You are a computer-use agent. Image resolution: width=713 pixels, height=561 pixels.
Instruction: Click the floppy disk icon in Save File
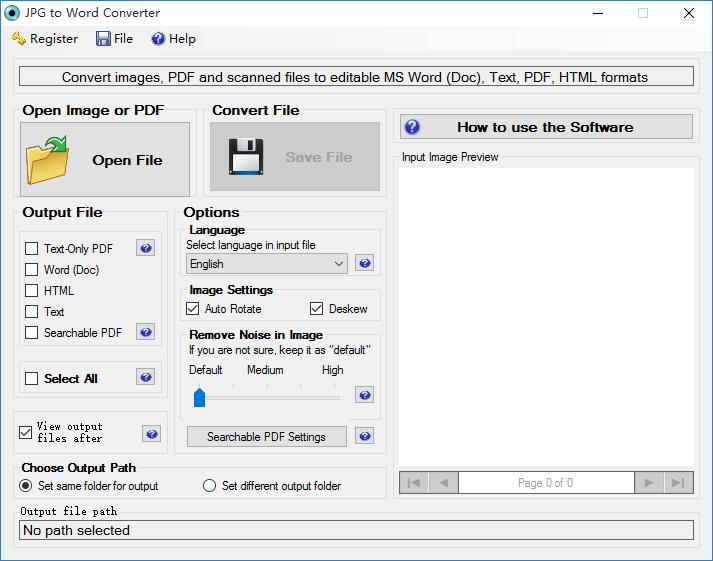pyautogui.click(x=246, y=157)
